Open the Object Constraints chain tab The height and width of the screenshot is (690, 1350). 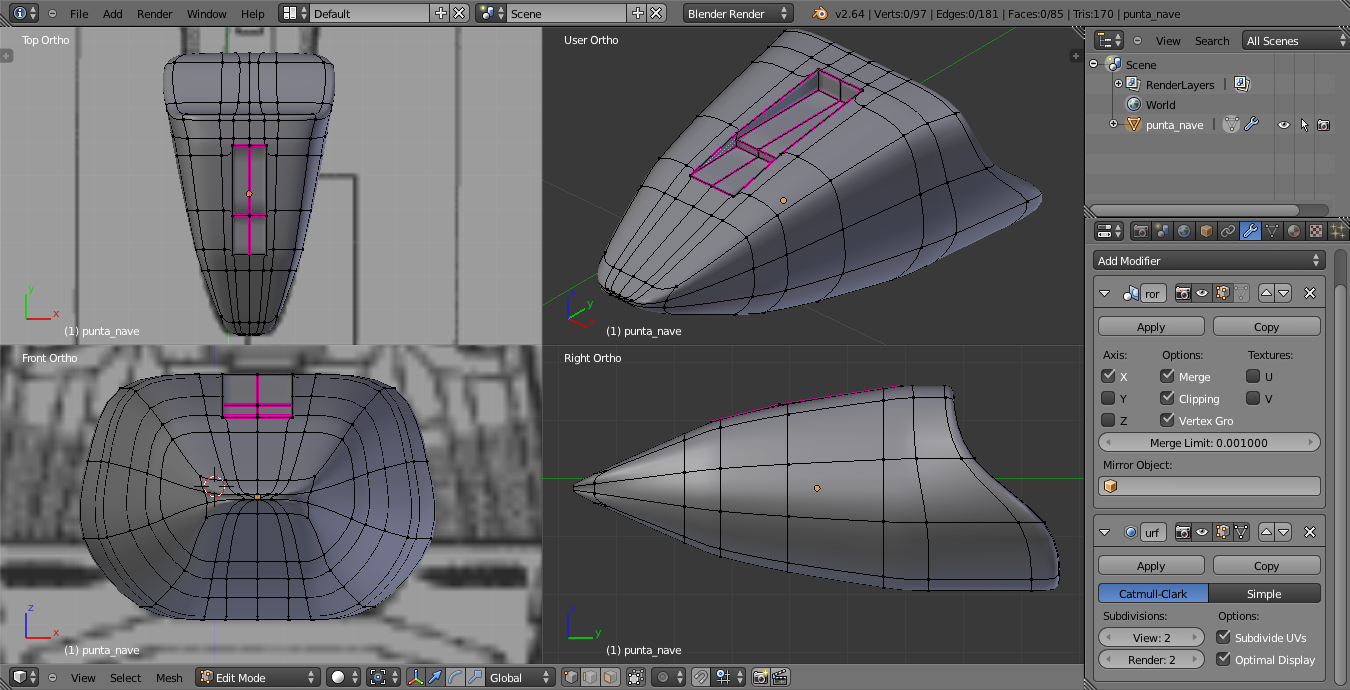point(1228,231)
